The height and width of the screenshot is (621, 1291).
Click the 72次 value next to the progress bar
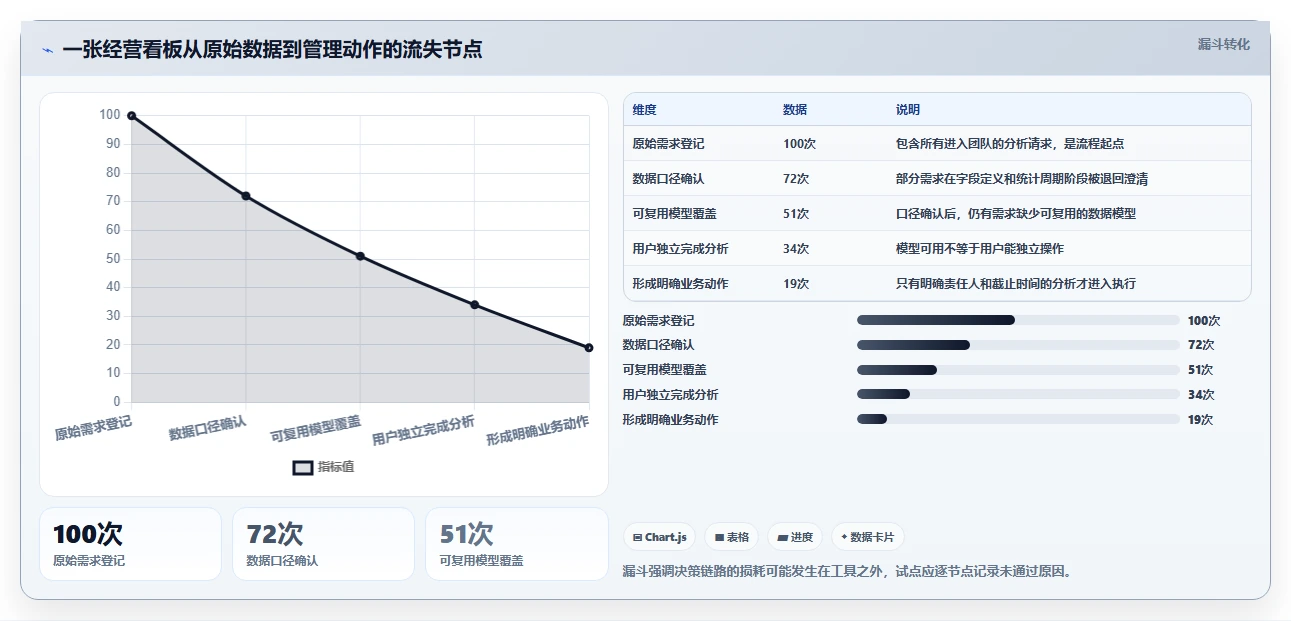(1200, 345)
